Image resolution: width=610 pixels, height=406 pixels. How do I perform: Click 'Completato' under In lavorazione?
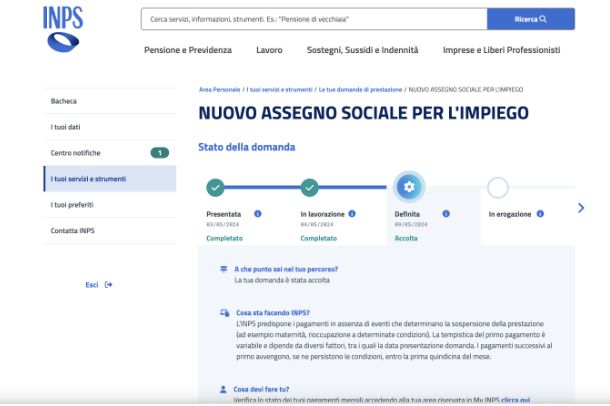tap(319, 238)
